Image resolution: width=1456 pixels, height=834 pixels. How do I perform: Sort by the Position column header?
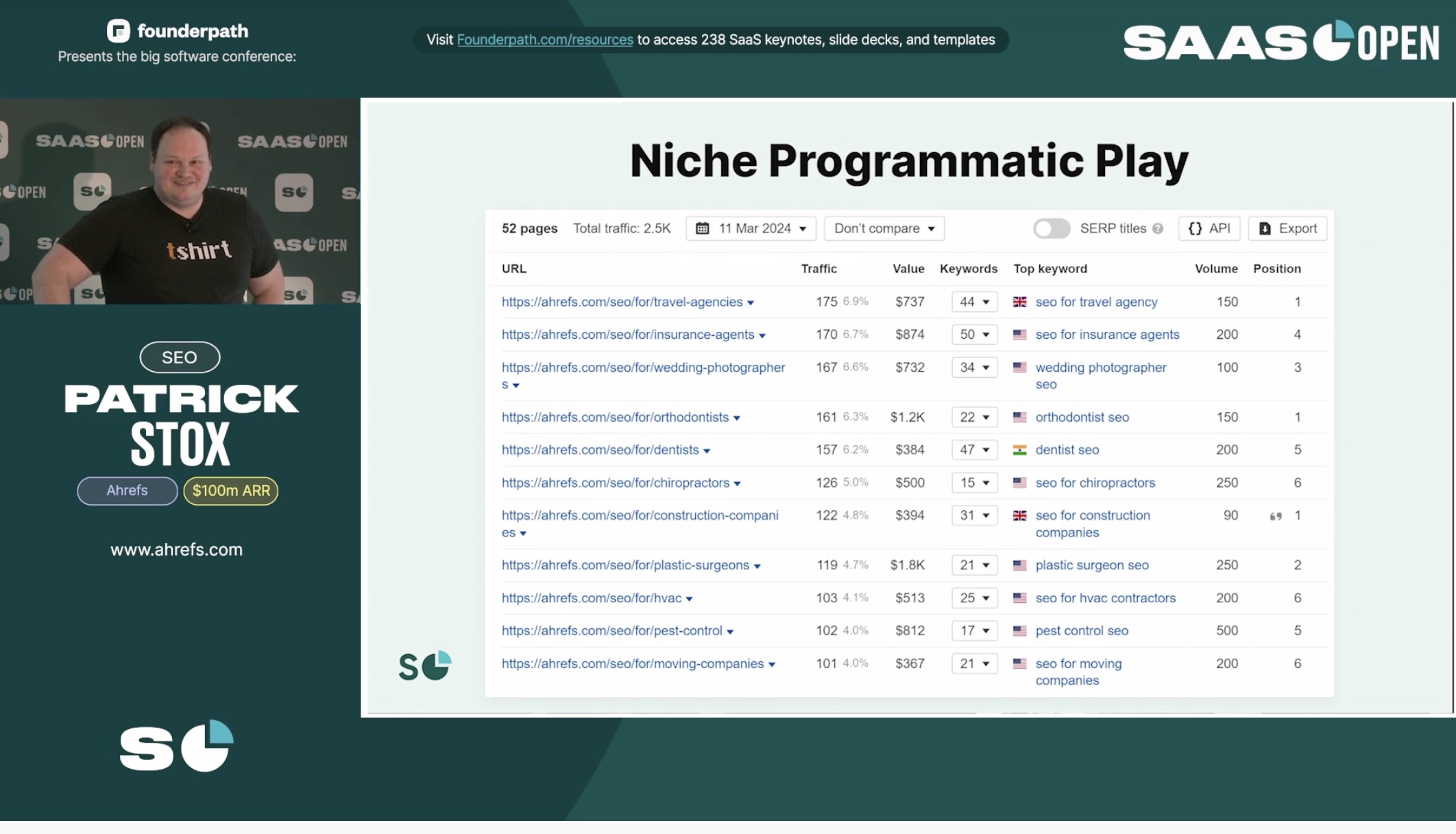pyautogui.click(x=1277, y=269)
